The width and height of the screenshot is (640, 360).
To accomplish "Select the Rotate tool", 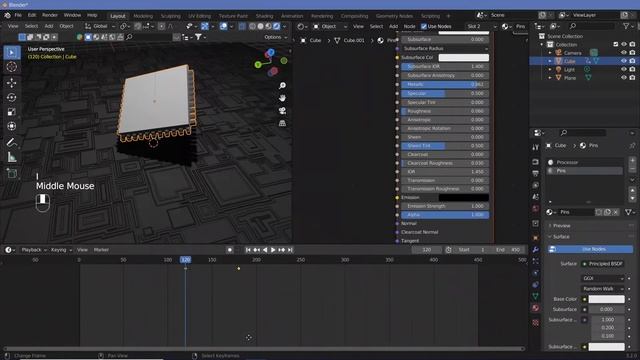I will click(11, 97).
